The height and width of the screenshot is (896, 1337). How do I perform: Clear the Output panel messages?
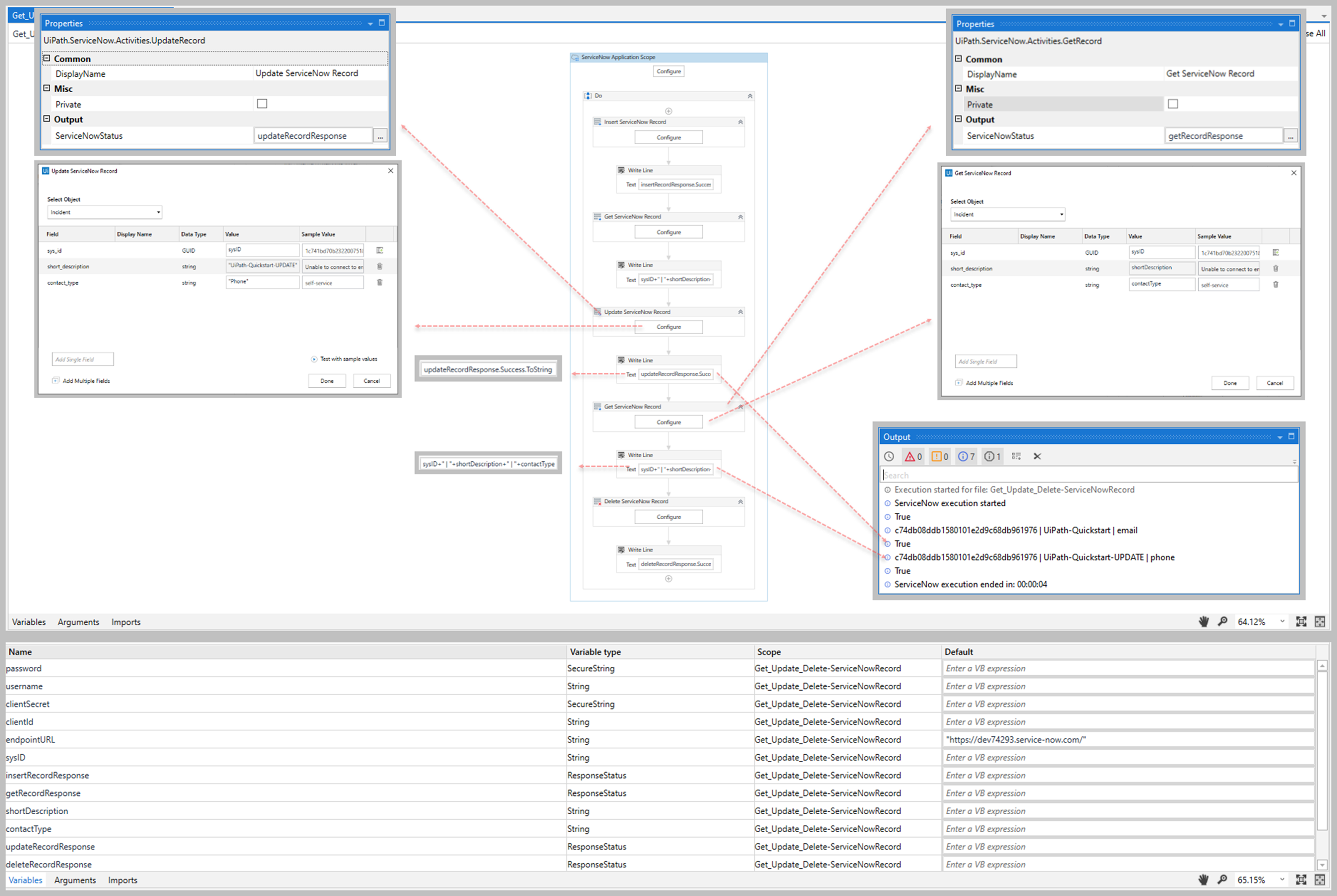[x=1037, y=456]
